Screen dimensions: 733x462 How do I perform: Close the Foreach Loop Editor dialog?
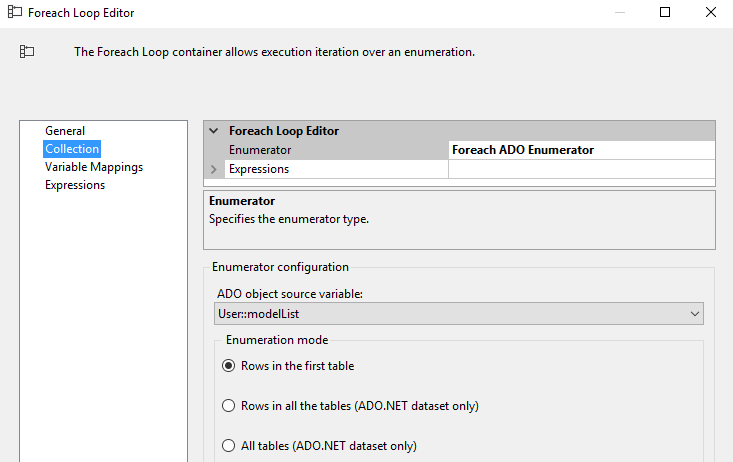tap(710, 13)
